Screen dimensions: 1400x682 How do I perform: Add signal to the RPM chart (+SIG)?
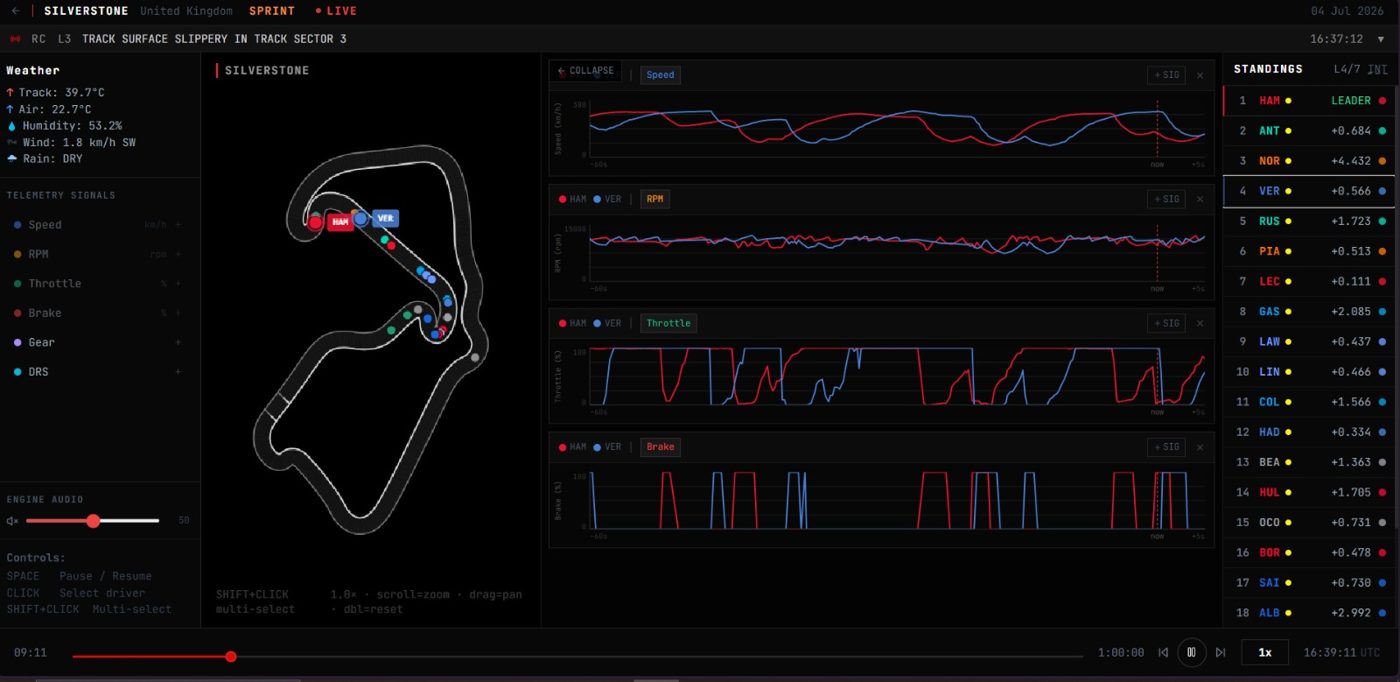[1166, 199]
